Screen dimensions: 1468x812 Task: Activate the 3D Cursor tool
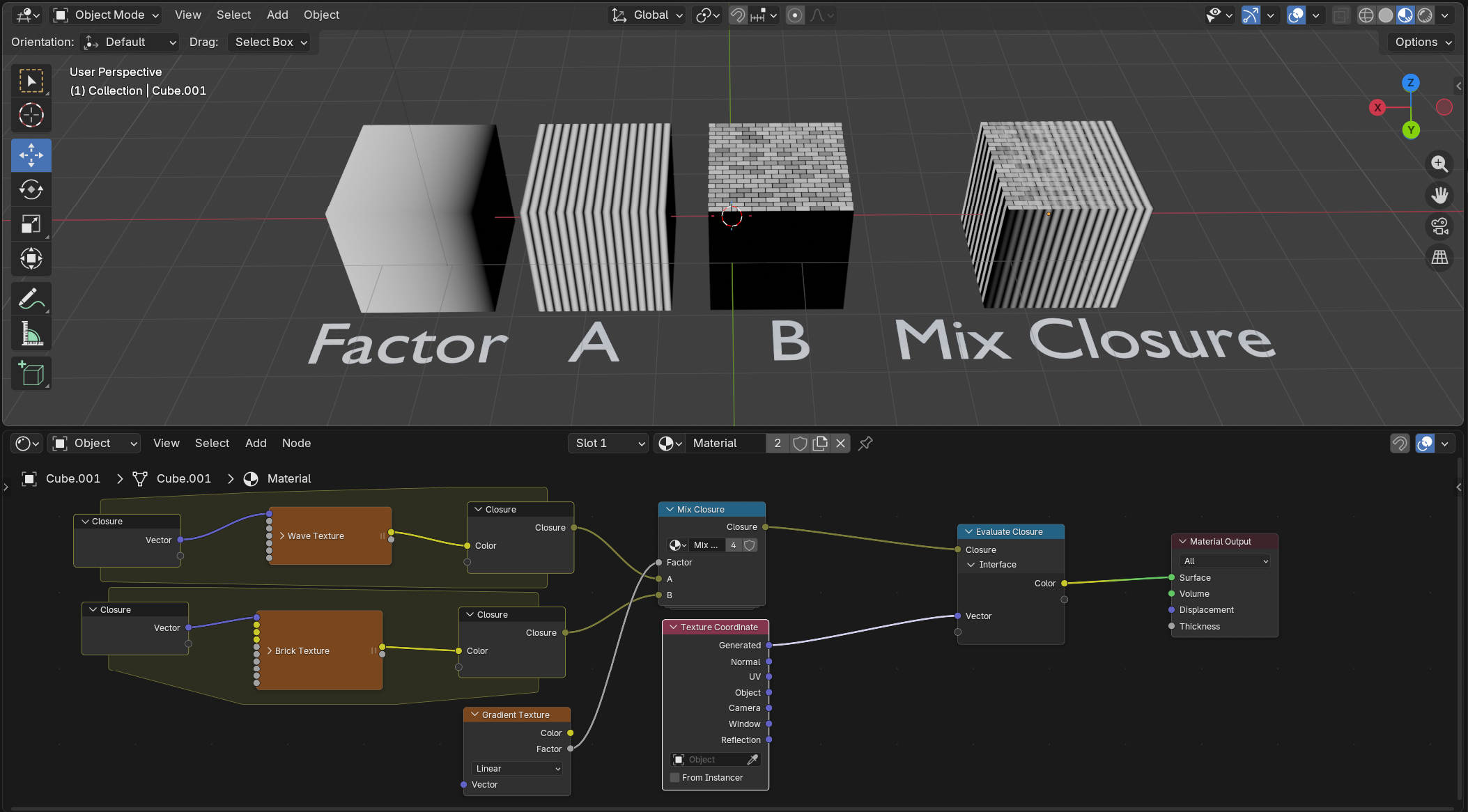31,116
